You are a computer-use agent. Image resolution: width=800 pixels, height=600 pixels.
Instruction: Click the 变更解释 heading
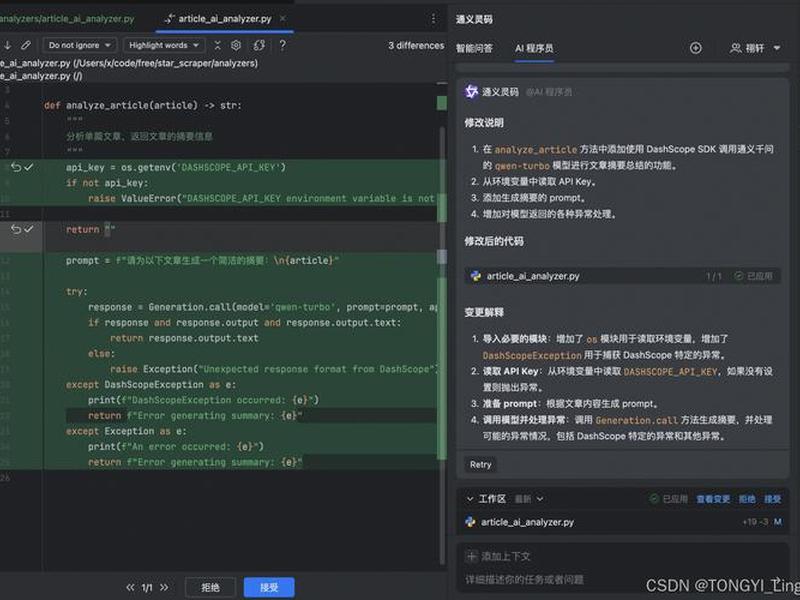coord(484,312)
